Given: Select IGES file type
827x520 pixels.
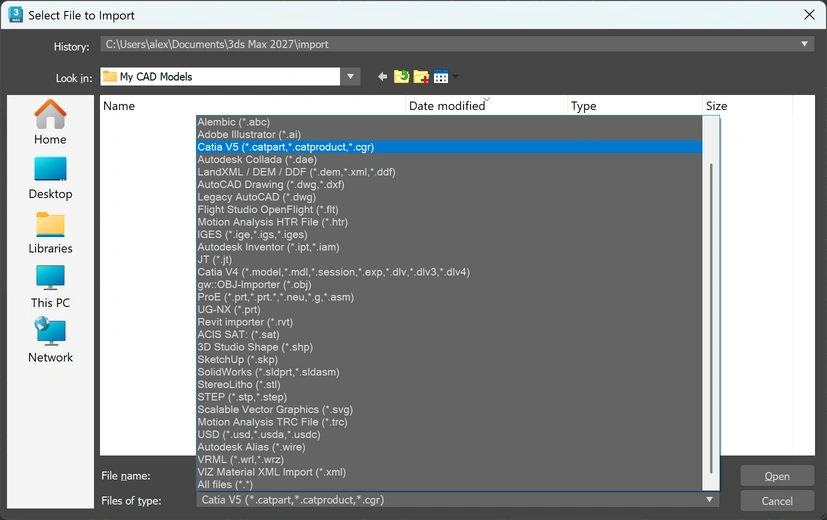Looking at the screenshot, I should pyautogui.click(x=449, y=234).
